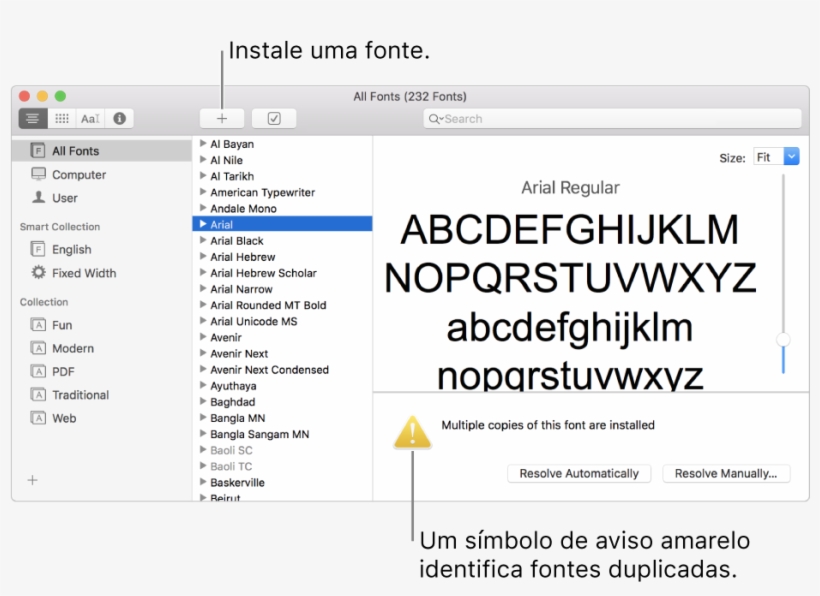Click the Search field
Screen dimensions: 820x596
tap(612, 118)
